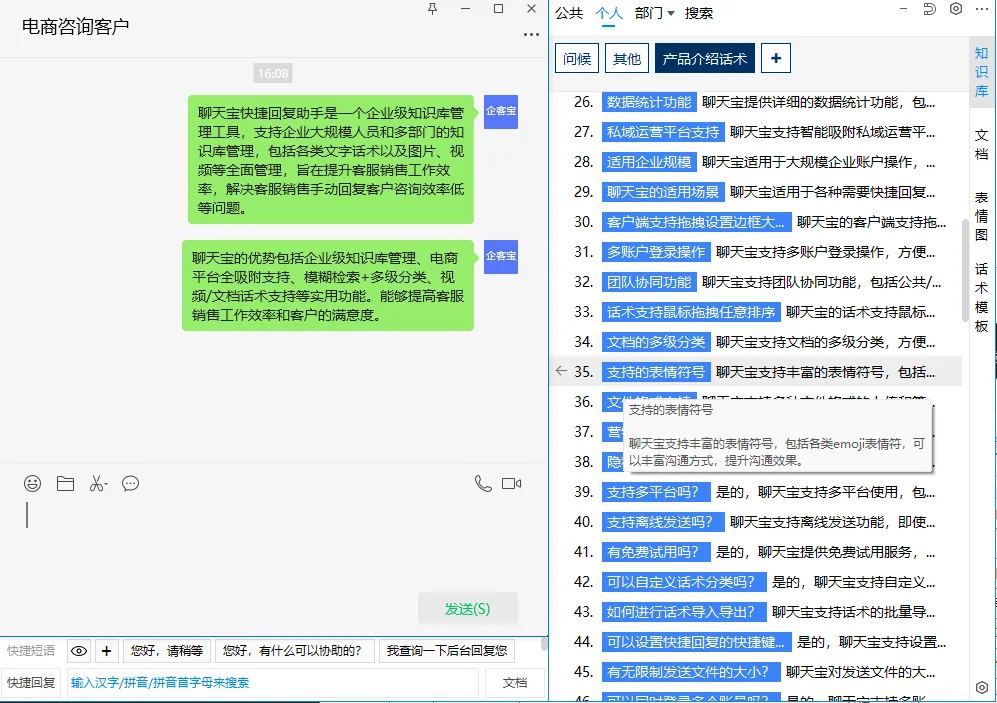The width and height of the screenshot is (997, 703).
Task: Add a new category with plus button
Action: click(x=776, y=58)
